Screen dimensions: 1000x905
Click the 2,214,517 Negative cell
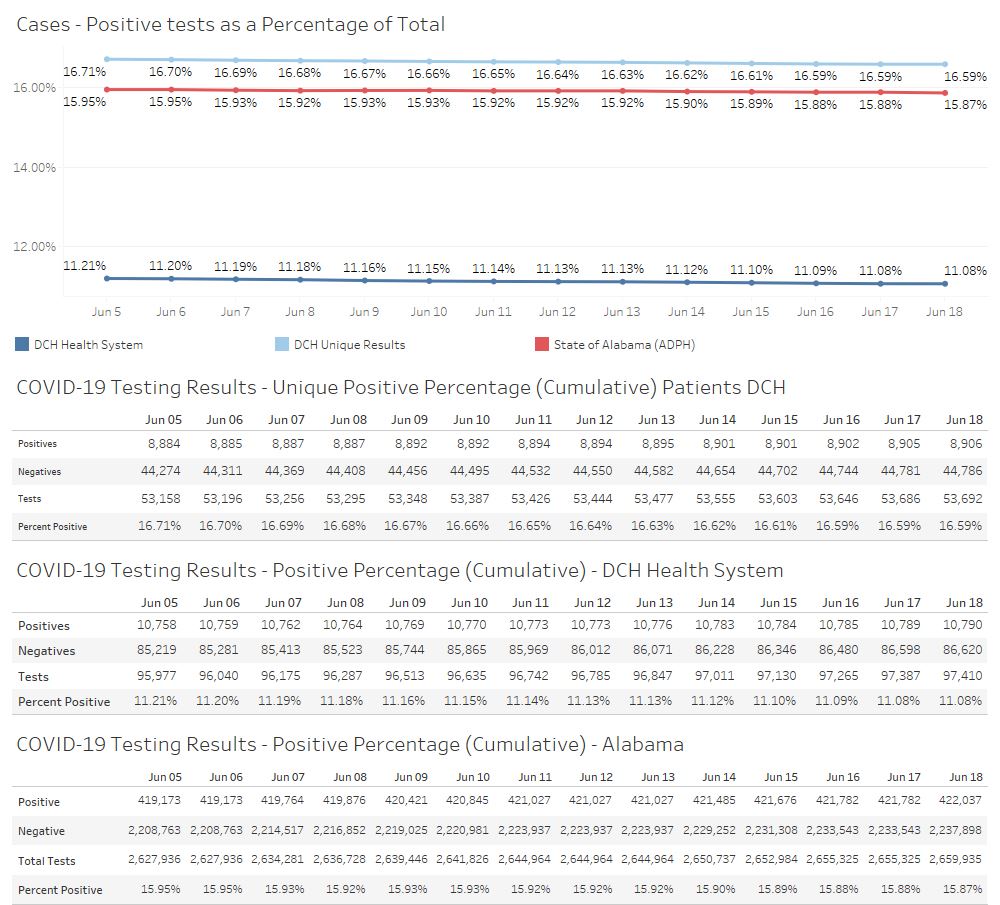[277, 830]
